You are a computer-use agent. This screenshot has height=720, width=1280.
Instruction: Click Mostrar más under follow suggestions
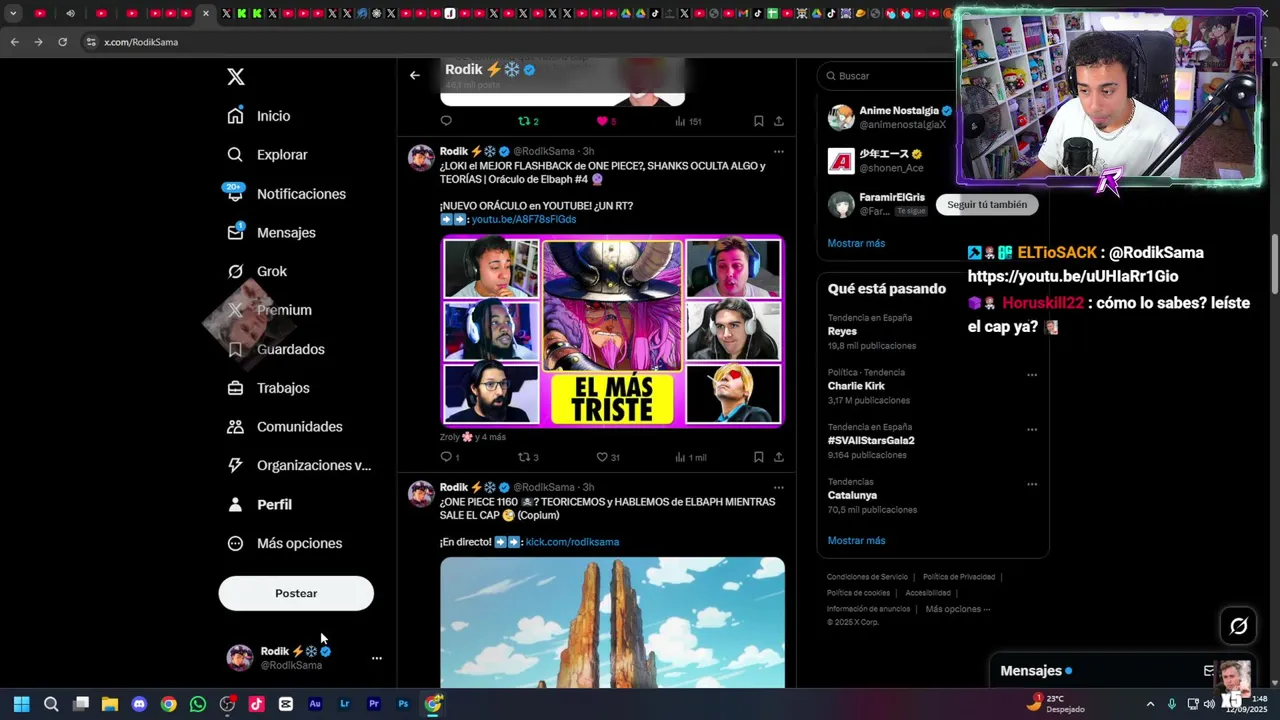tap(856, 243)
